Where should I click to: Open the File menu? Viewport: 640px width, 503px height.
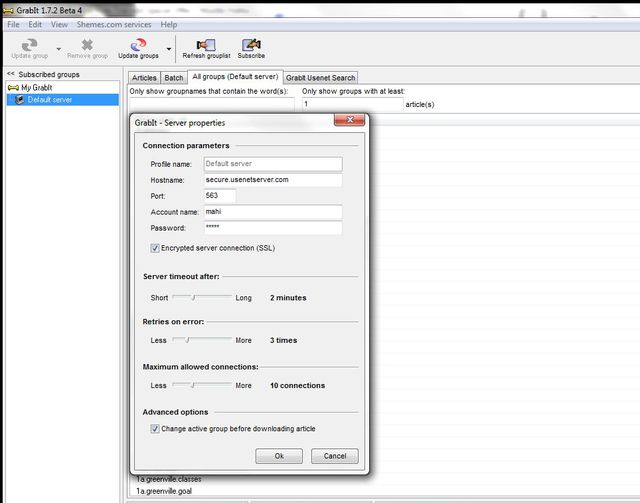tap(13, 24)
